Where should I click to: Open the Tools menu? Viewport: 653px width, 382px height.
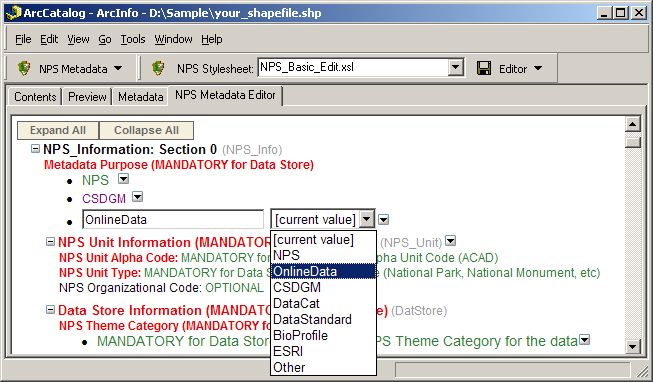[x=133, y=39]
